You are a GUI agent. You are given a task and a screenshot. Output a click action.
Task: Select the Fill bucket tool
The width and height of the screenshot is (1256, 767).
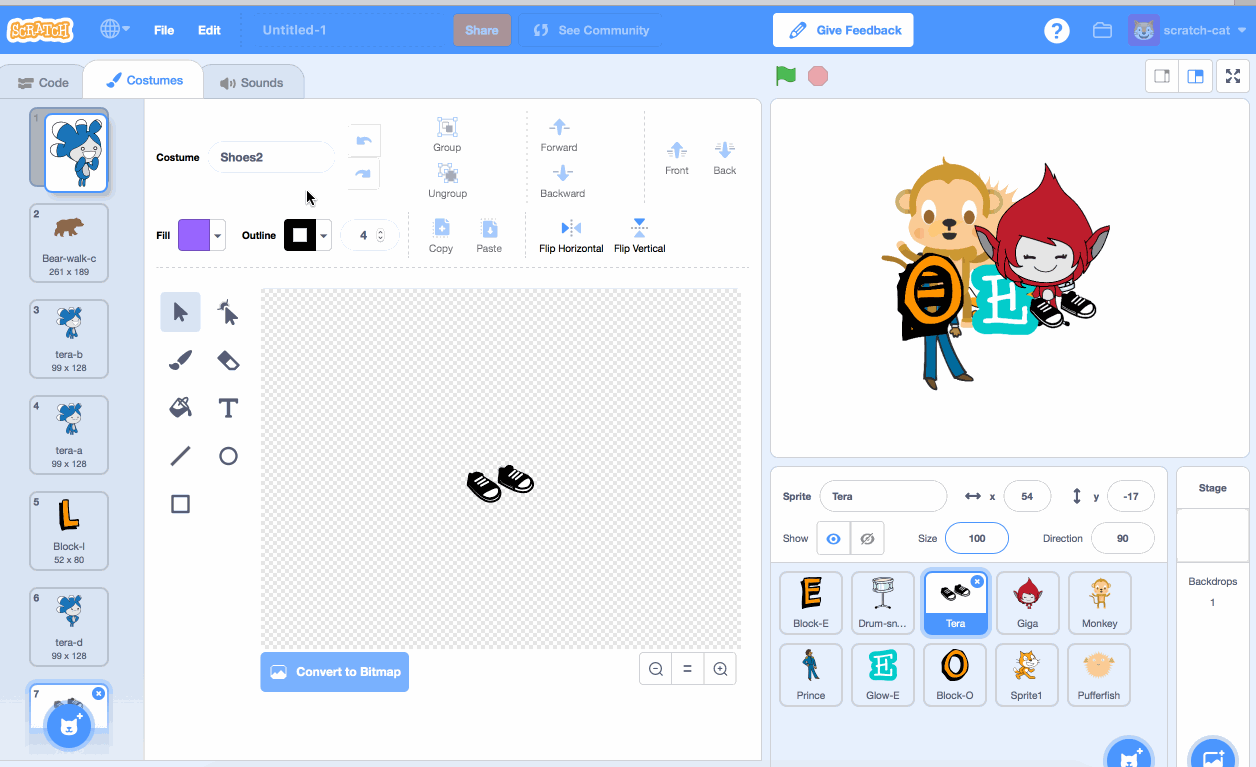(180, 408)
